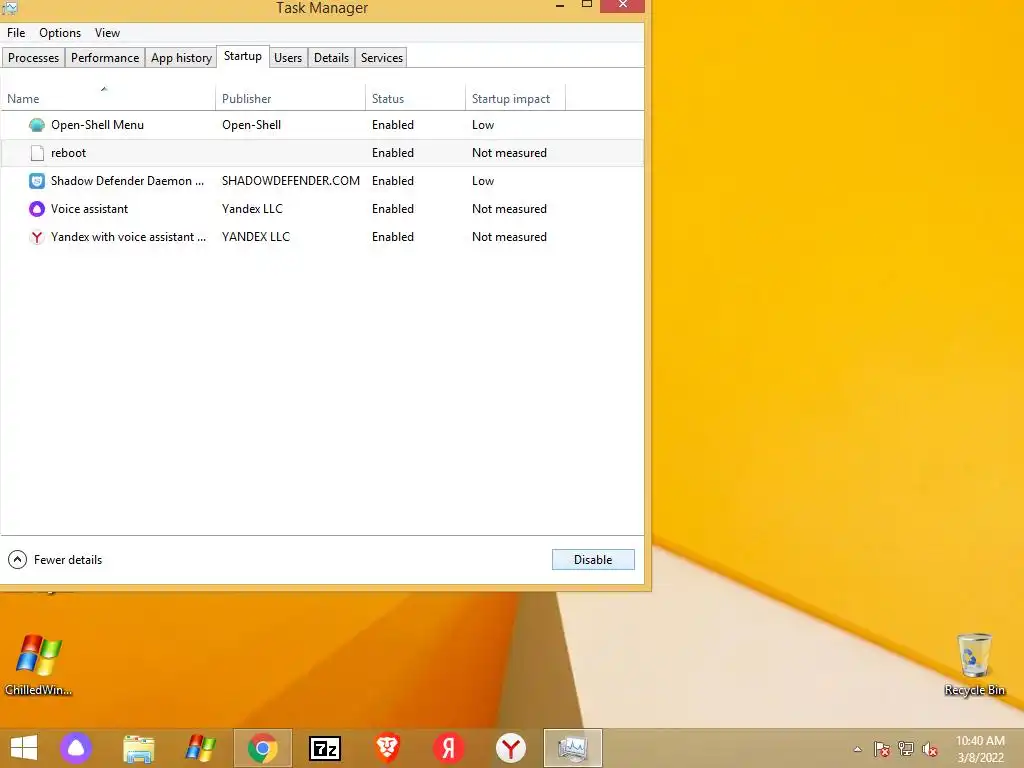Select the Shadow Defender Daemon entry name
The width and height of the screenshot is (1024, 768).
(x=127, y=181)
